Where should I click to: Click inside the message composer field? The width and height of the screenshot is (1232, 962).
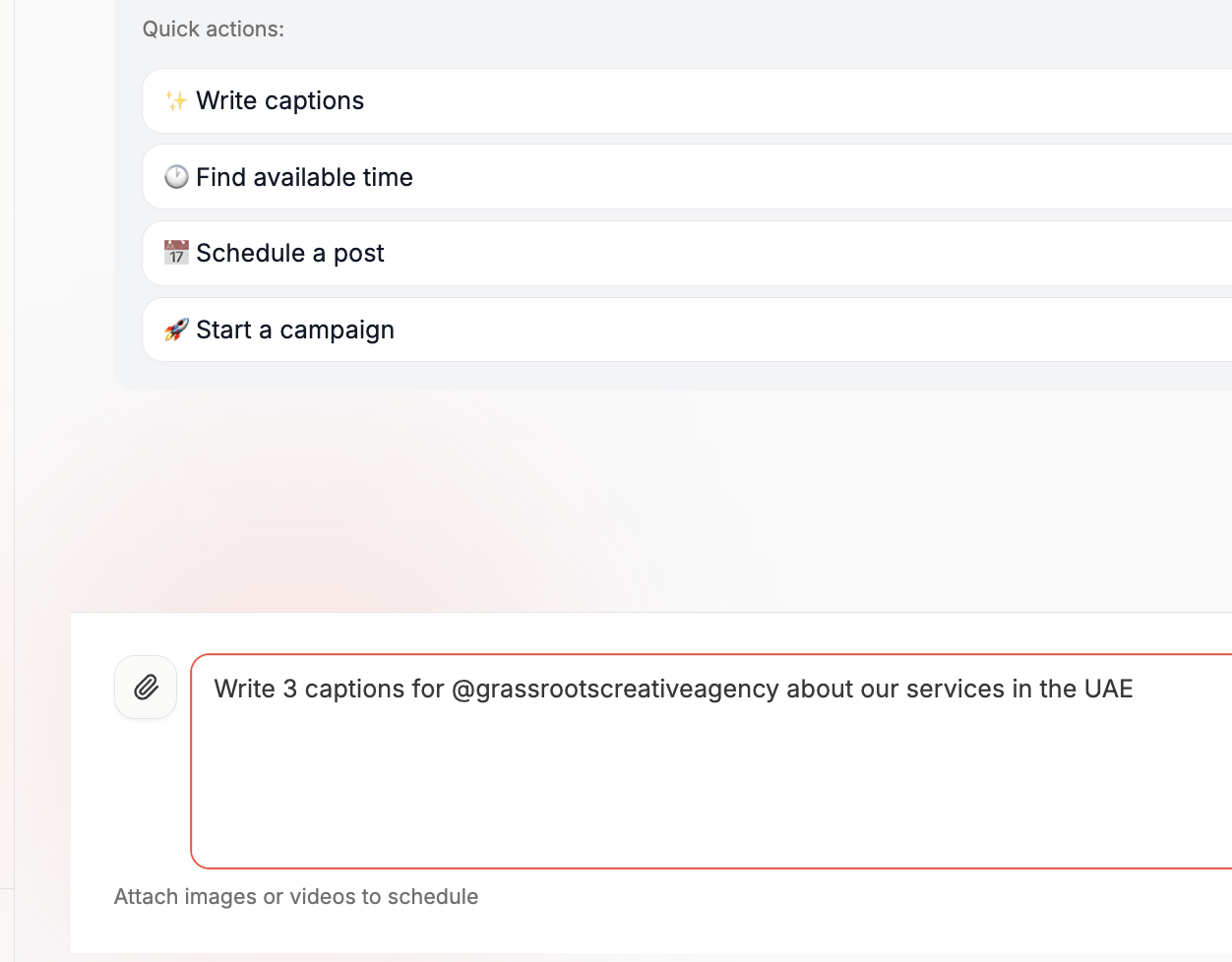[689, 757]
